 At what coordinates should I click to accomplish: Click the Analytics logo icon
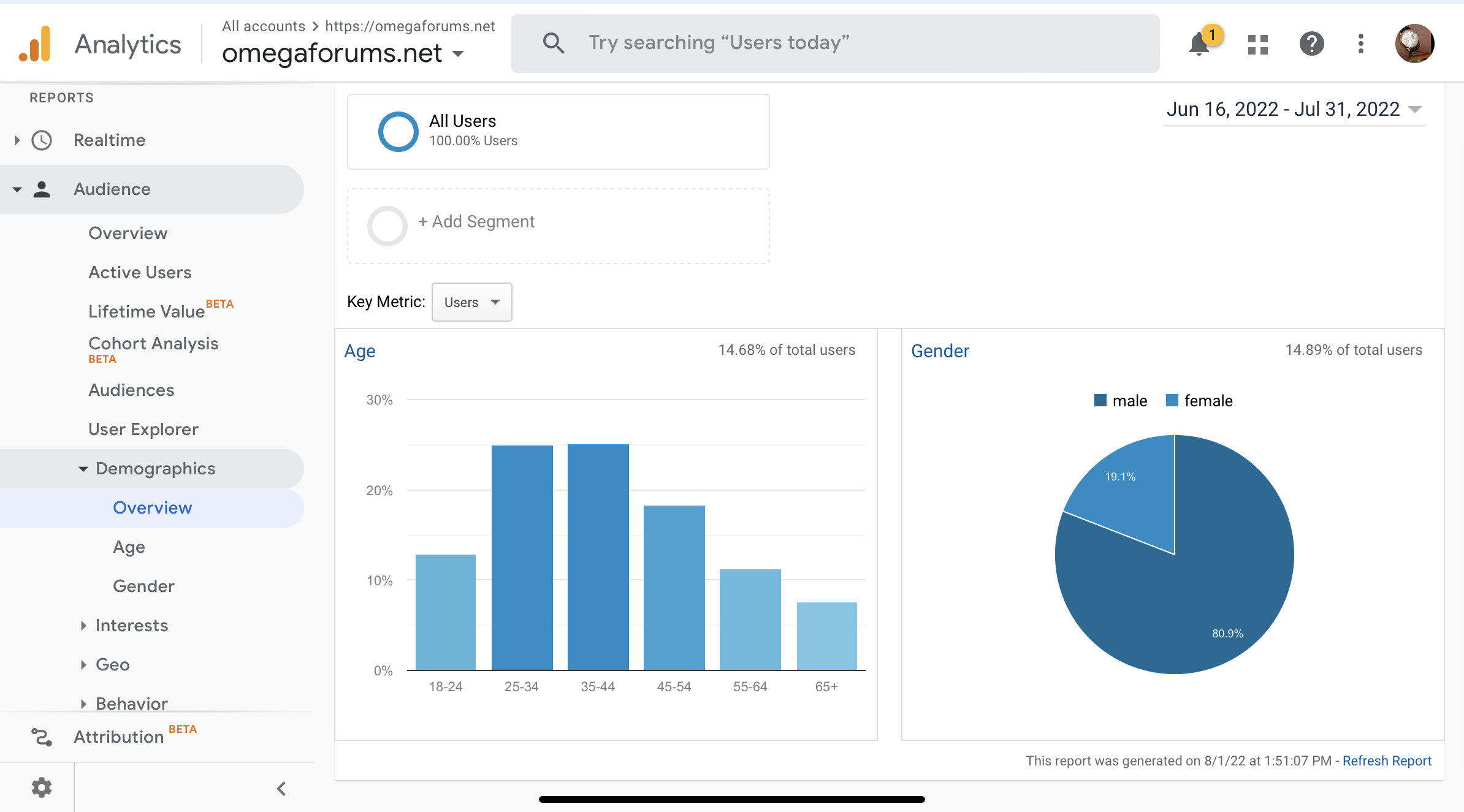pos(34,44)
